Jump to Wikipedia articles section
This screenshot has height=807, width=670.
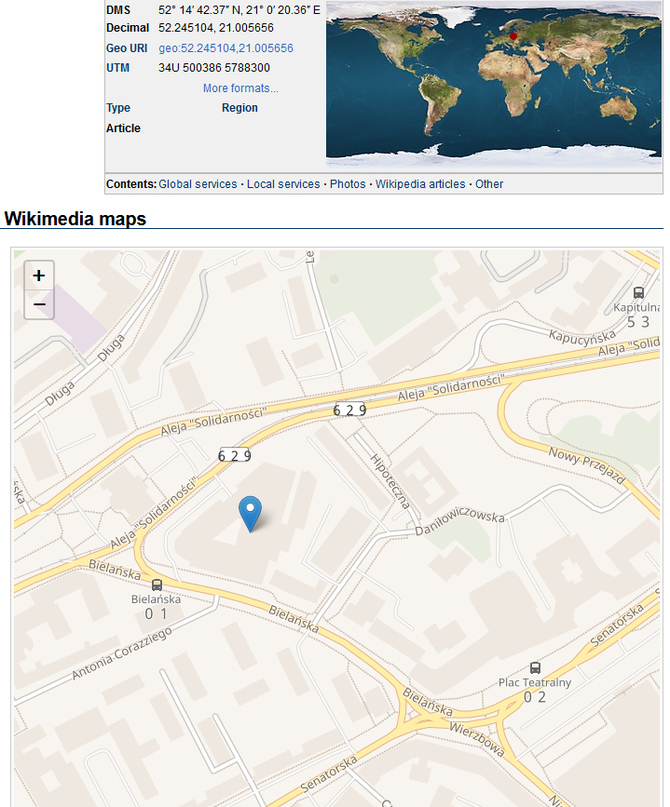click(x=420, y=184)
